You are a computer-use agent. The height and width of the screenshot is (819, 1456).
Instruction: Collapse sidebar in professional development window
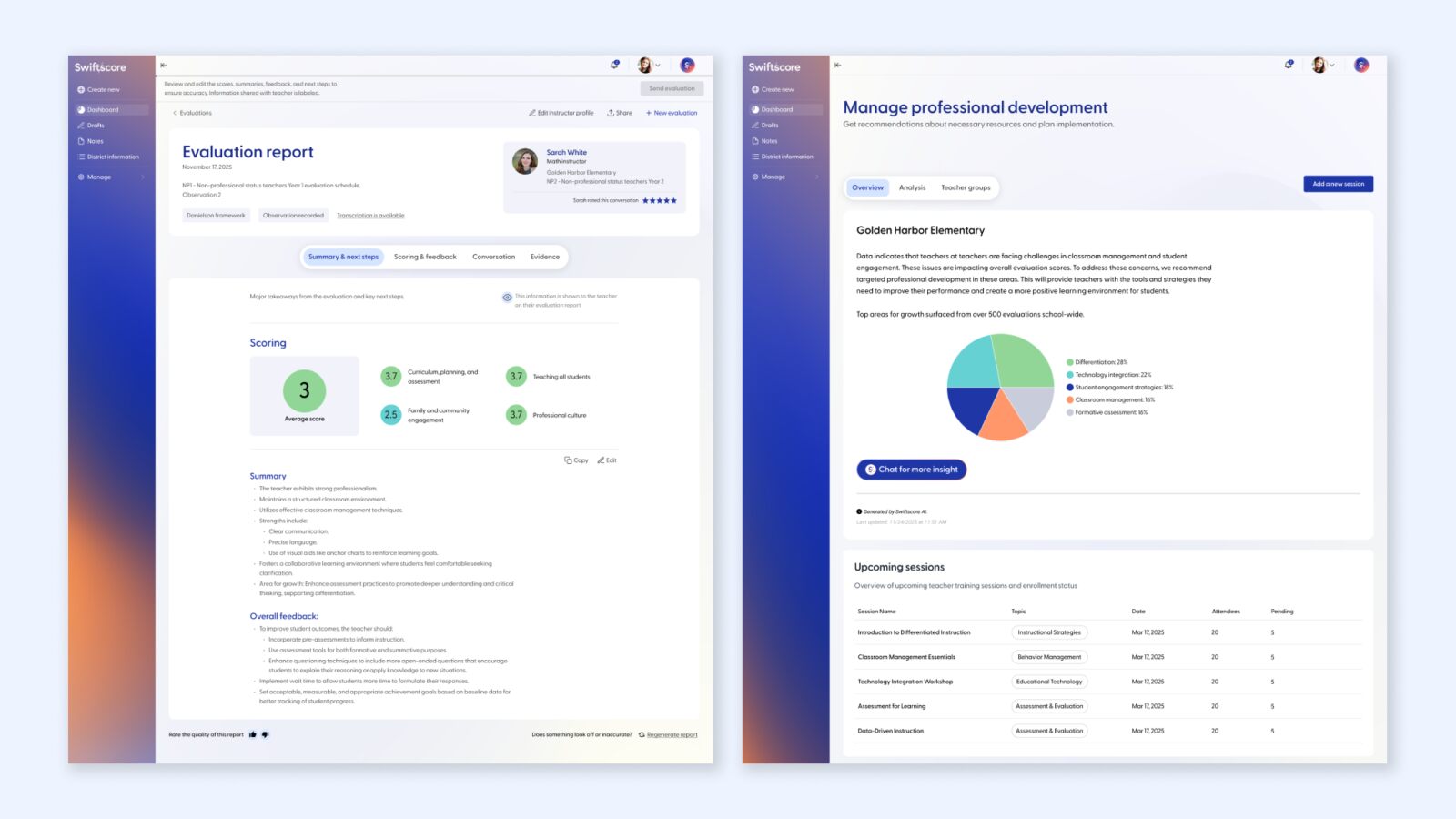pos(838,65)
